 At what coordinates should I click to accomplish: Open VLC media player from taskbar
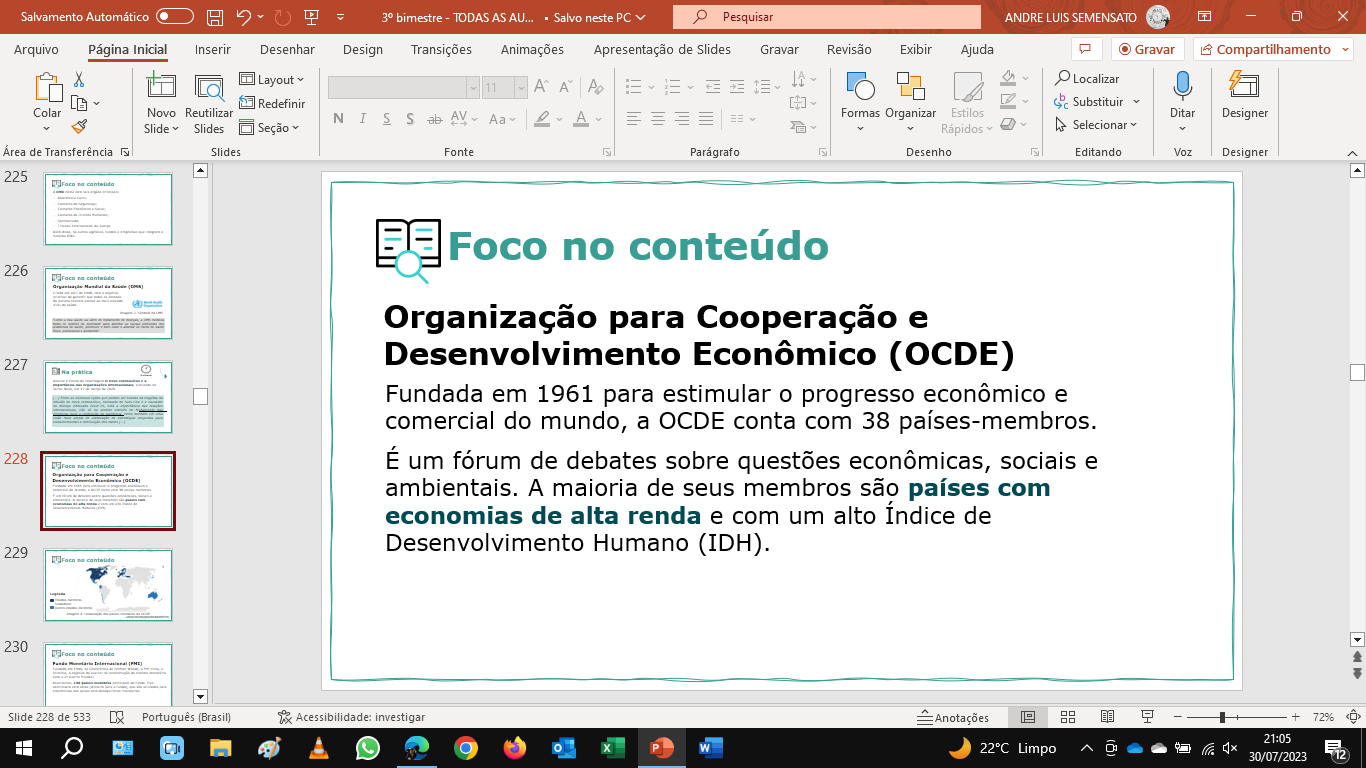pos(319,747)
